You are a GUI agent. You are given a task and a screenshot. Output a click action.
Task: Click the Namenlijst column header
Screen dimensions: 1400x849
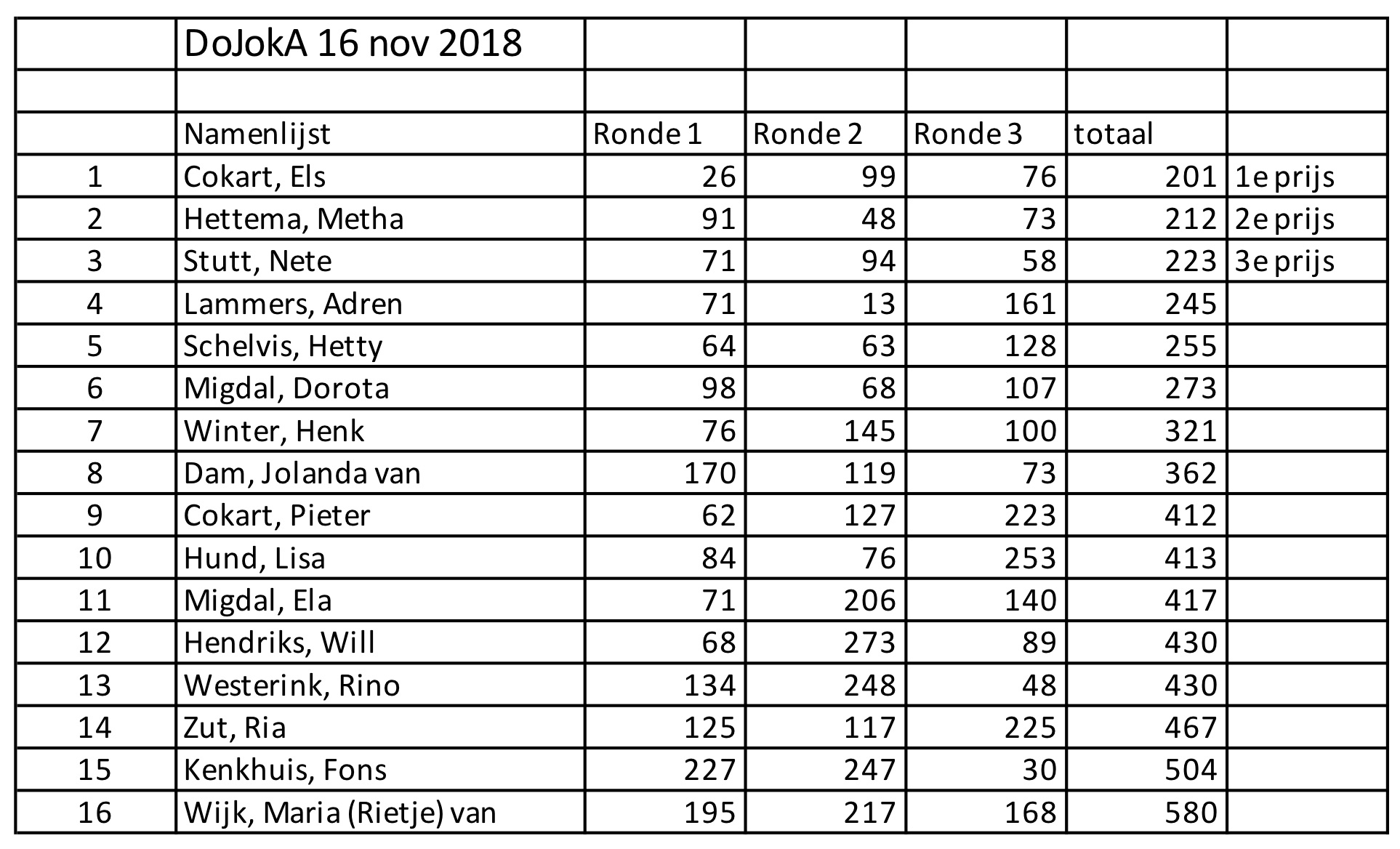point(380,133)
